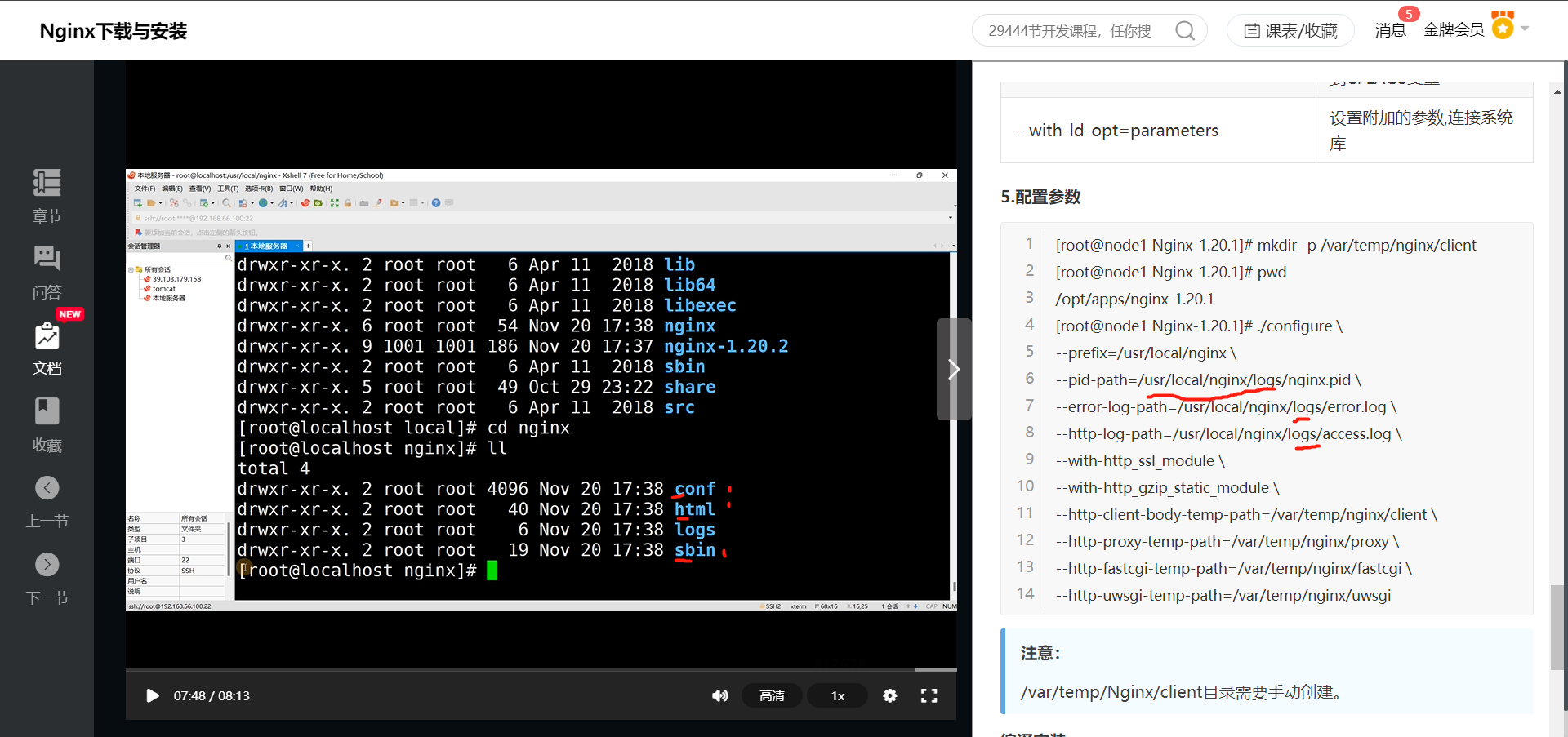This screenshot has width=1568, height=737.
Task: Expand the user account dropdown arrow
Action: [x=1525, y=29]
